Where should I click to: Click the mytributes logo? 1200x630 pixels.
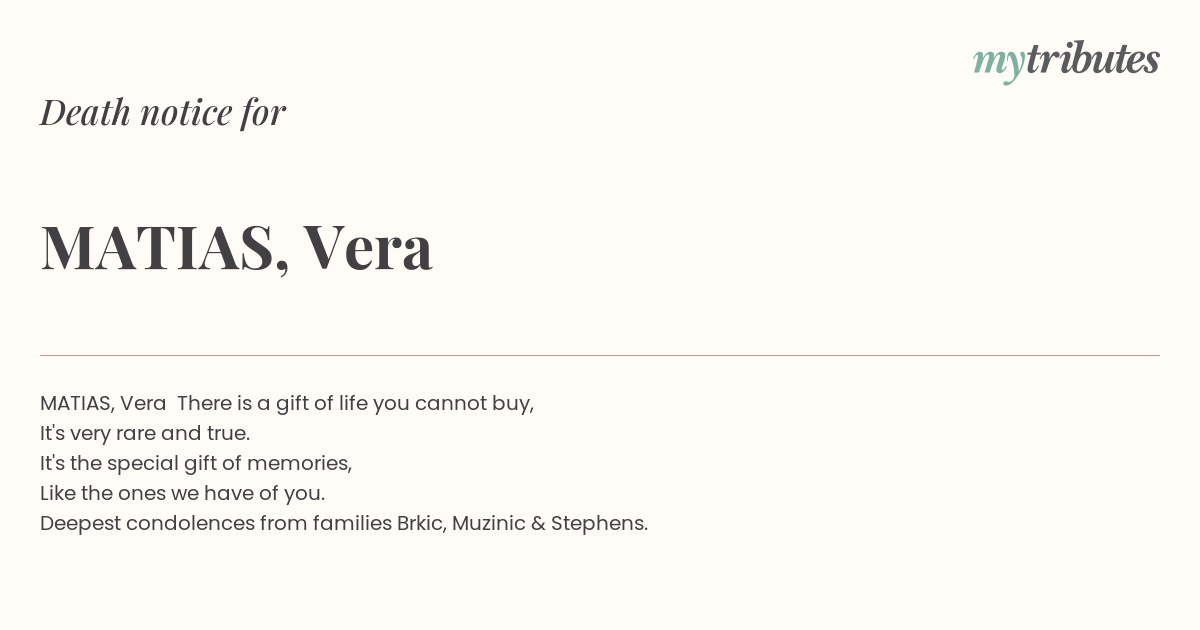coord(1066,61)
